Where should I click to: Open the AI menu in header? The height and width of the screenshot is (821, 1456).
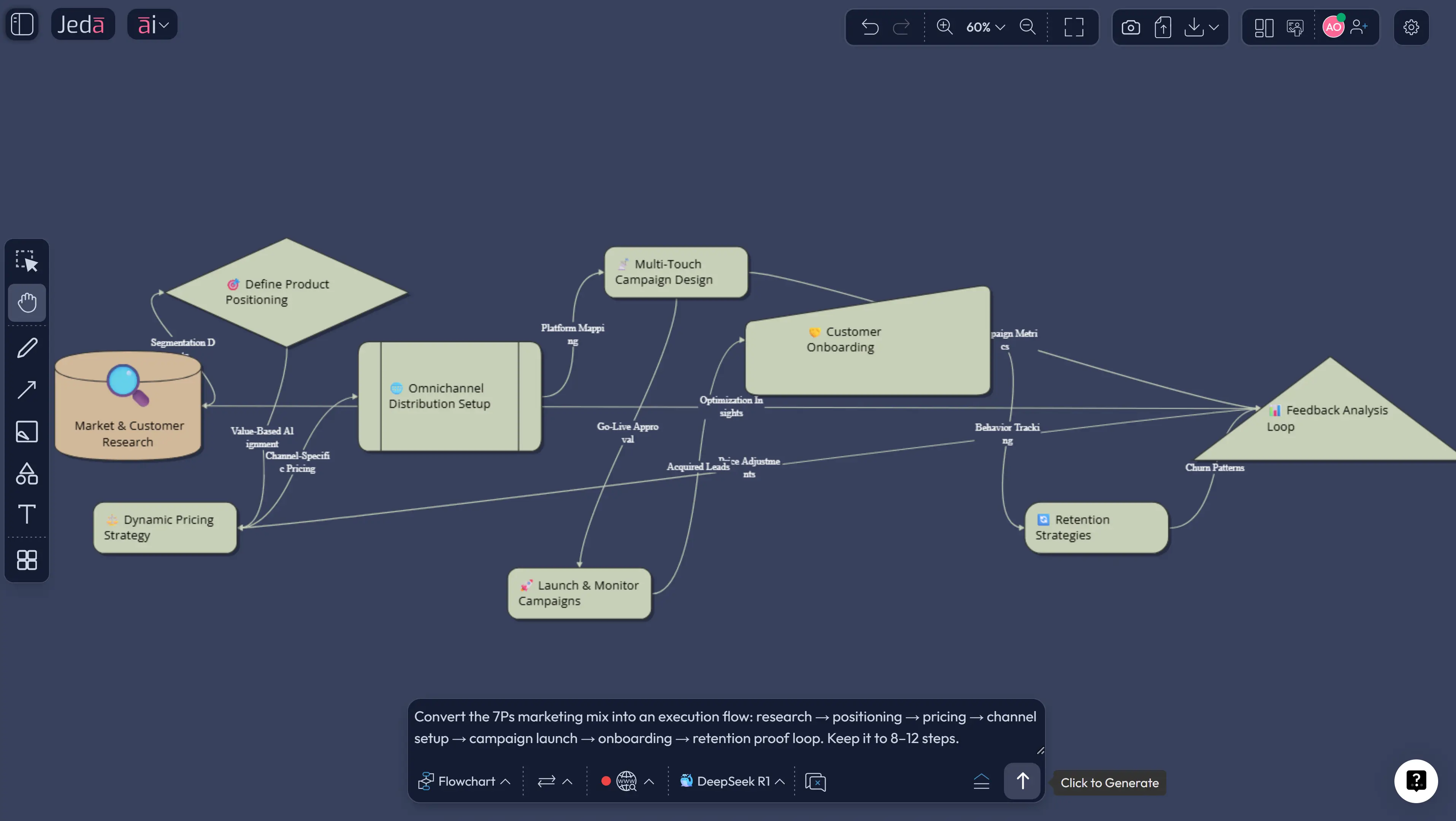pyautogui.click(x=152, y=24)
